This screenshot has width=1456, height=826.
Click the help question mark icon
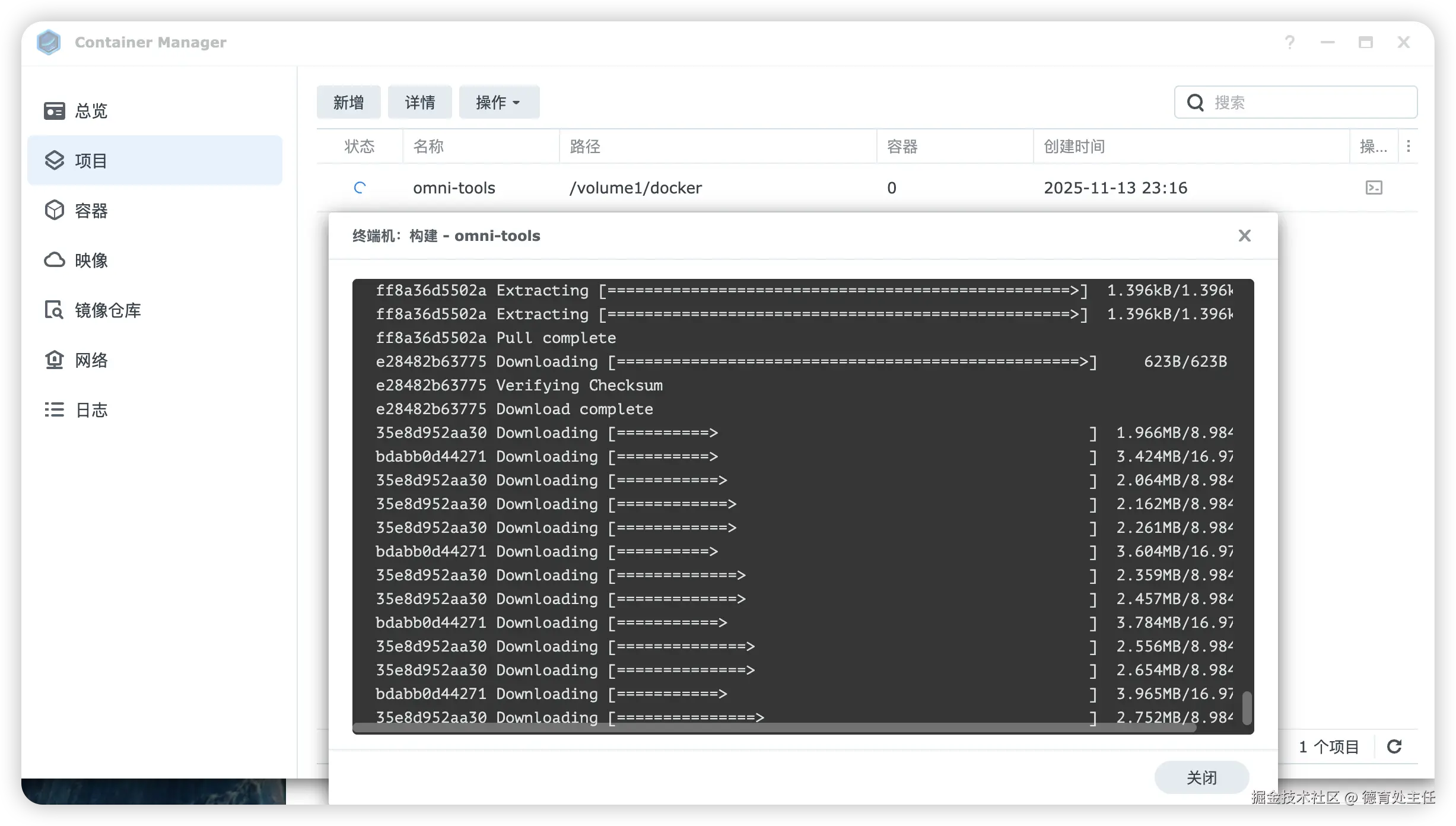(x=1289, y=43)
